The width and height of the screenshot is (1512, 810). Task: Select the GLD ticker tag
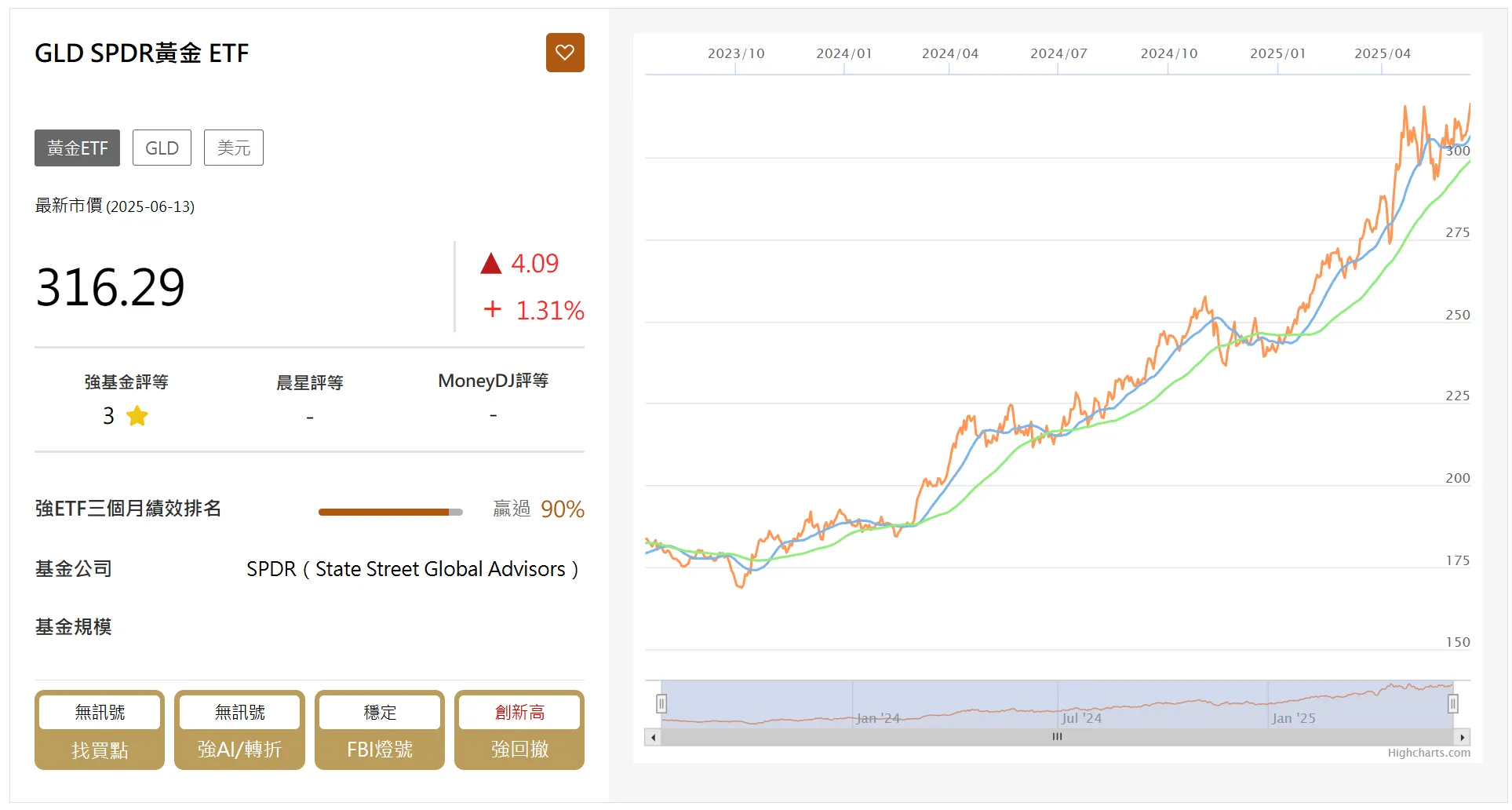[x=162, y=148]
